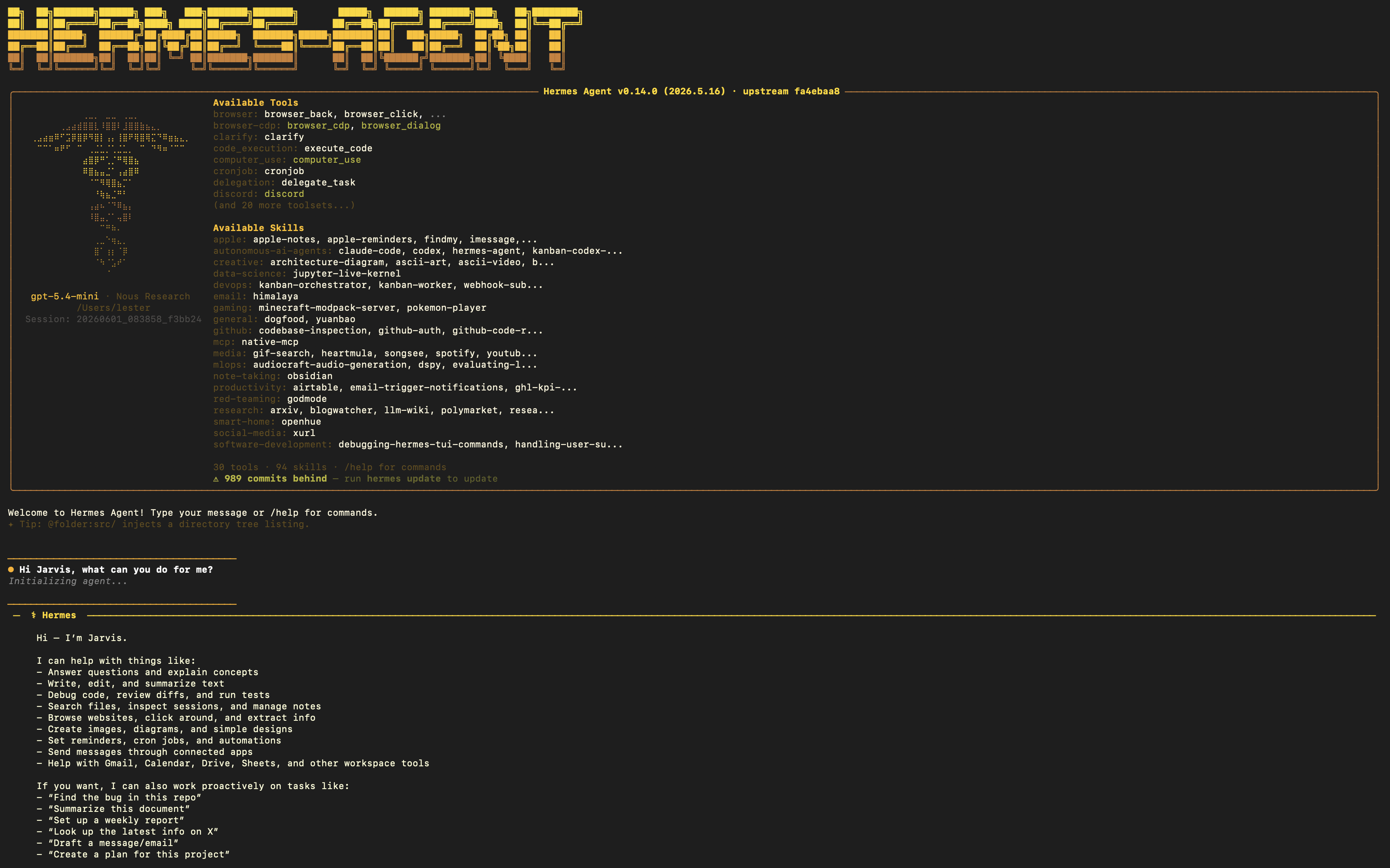1390x868 pixels.
Task: Click the '989 commits behind' warning
Action: pos(275,479)
